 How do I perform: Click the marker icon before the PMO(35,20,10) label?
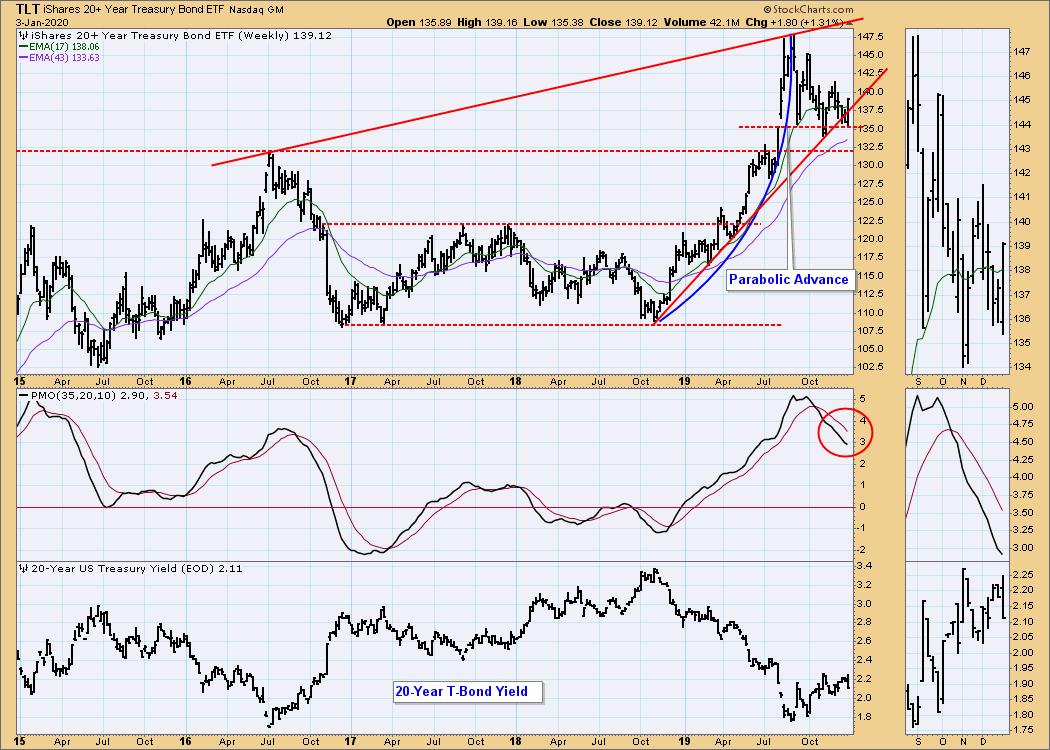(x=23, y=396)
